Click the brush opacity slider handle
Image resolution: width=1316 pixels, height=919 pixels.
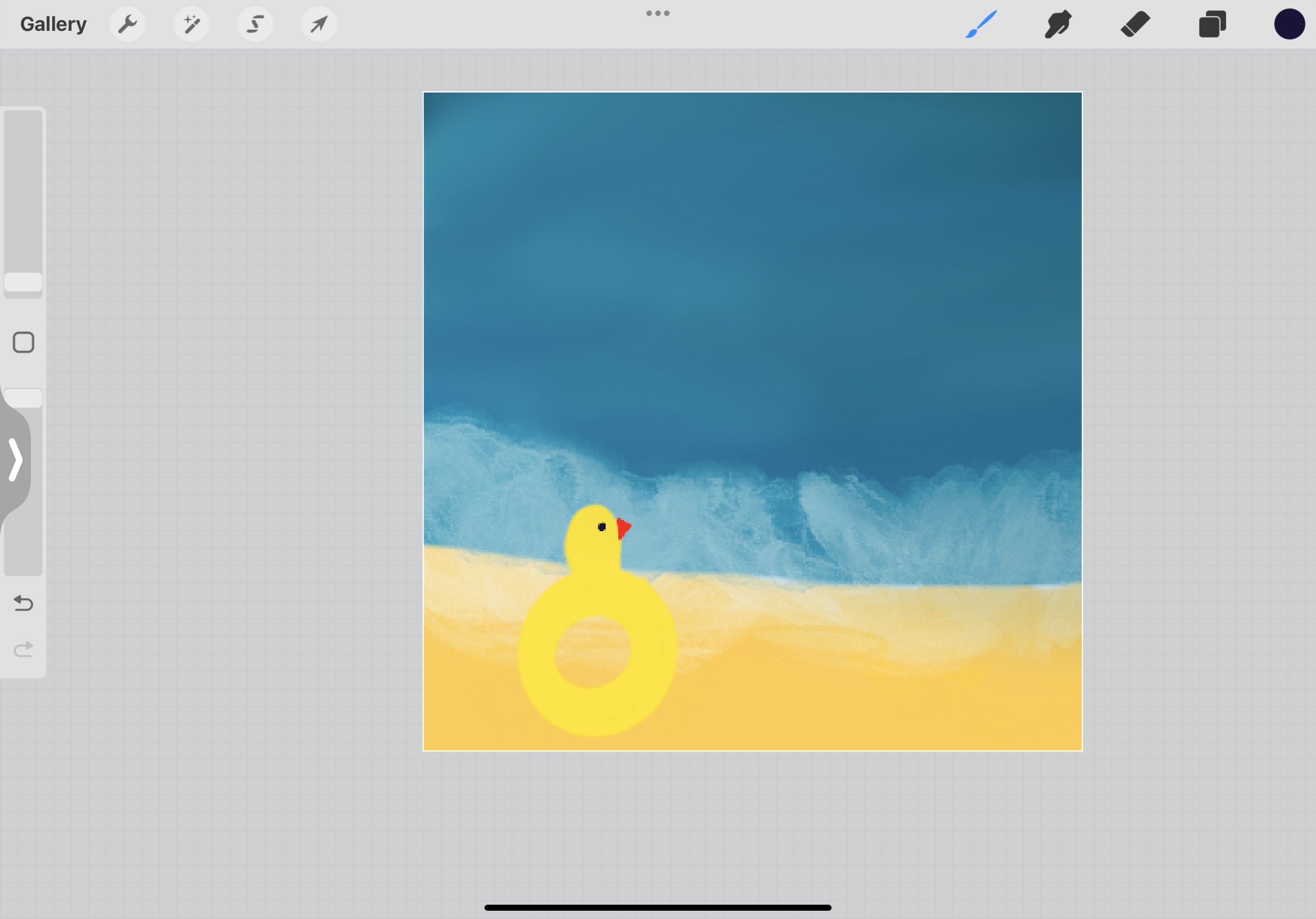(x=23, y=398)
